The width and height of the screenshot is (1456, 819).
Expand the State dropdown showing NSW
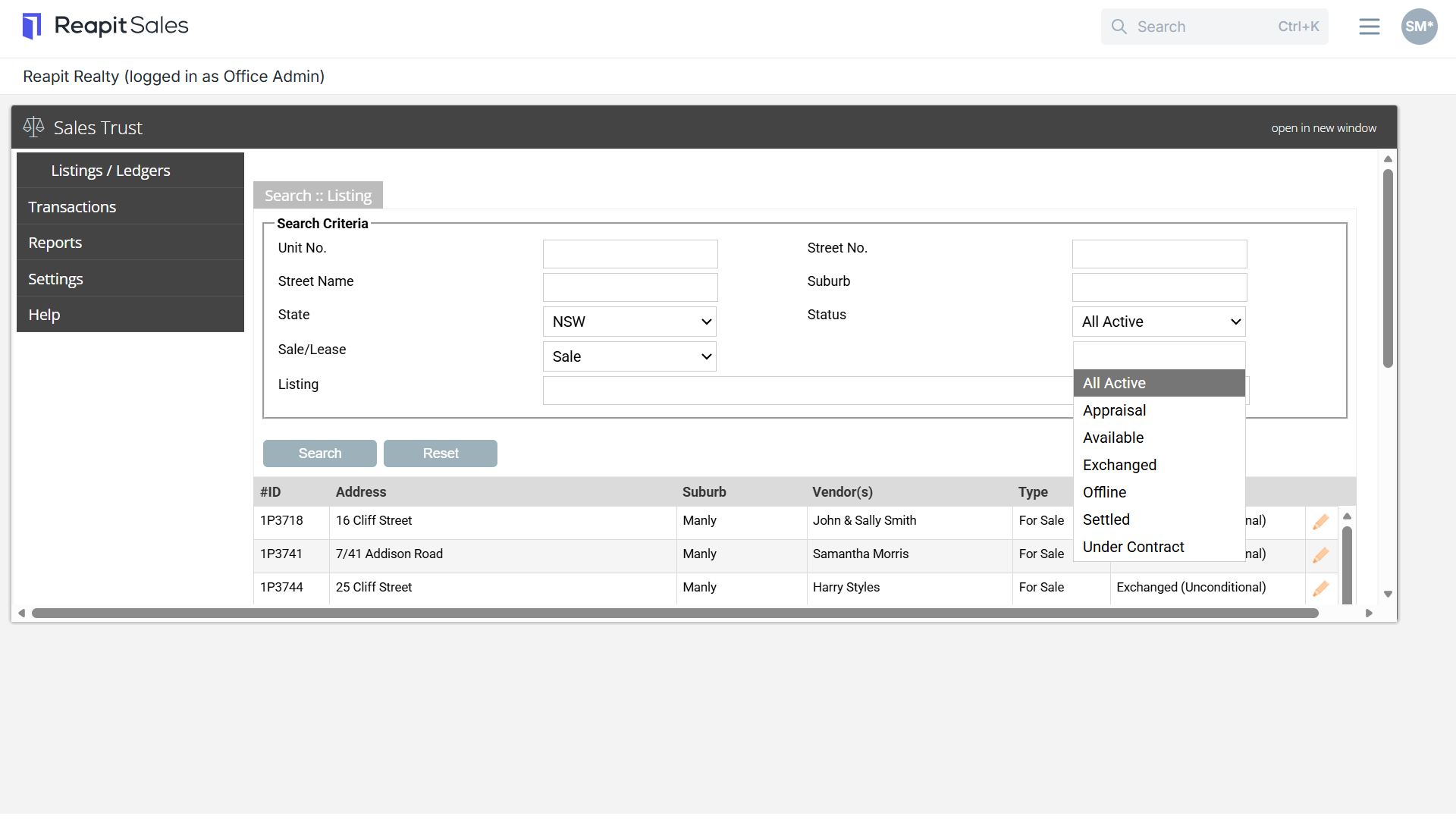pyautogui.click(x=629, y=322)
